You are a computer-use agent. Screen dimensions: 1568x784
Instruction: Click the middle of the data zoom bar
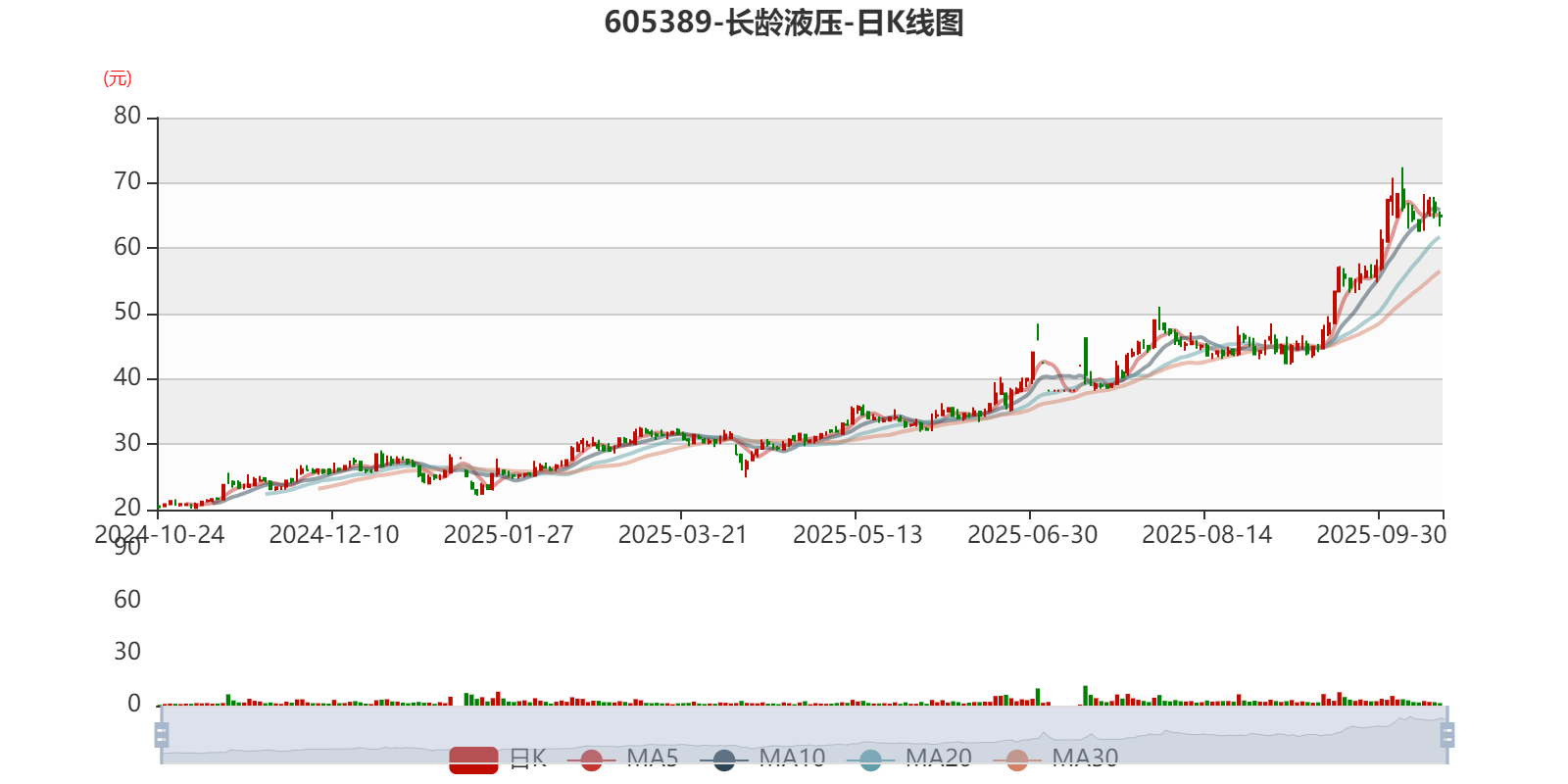[x=805, y=735]
